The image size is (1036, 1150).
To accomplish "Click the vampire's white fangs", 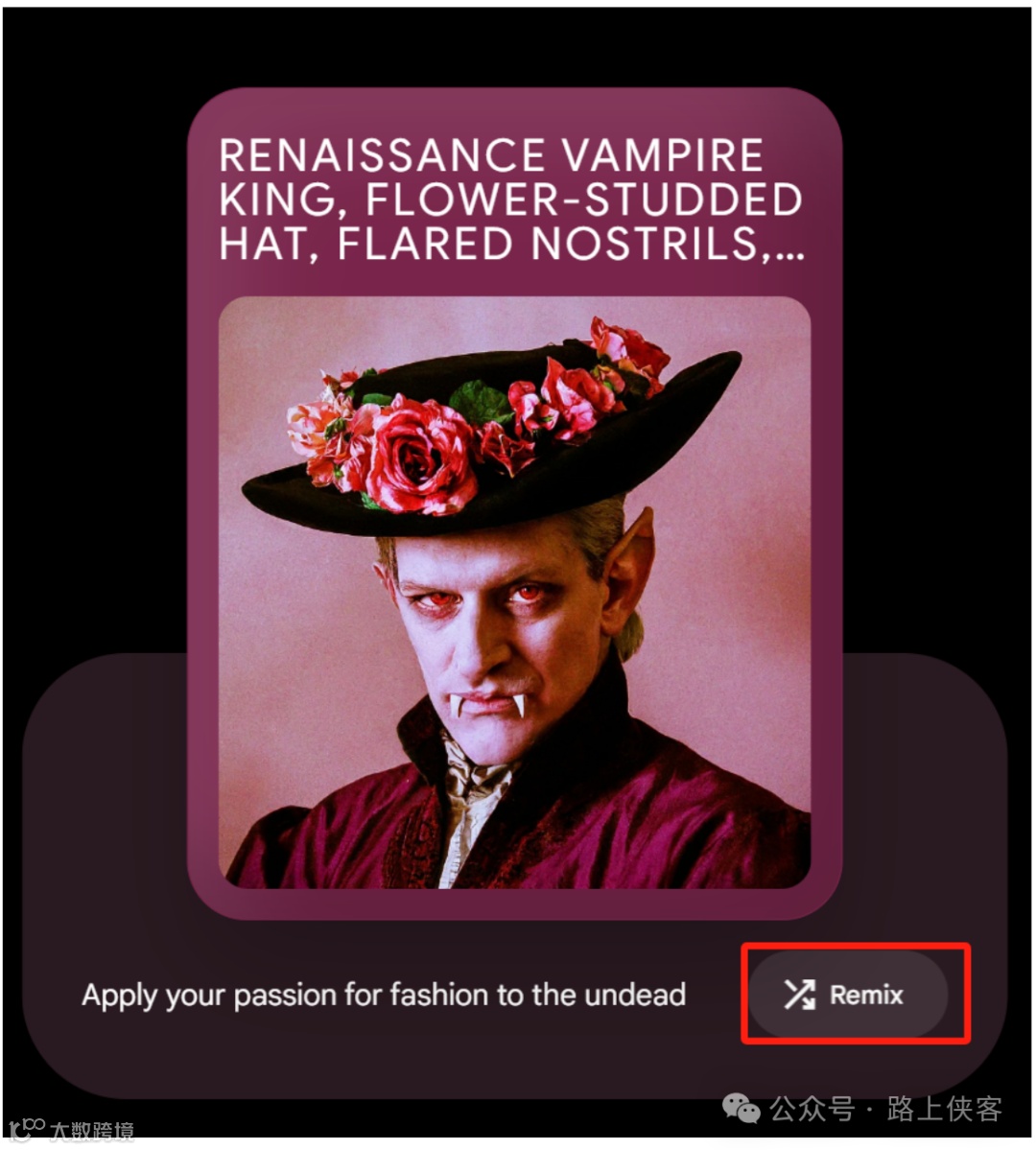I will click(487, 705).
